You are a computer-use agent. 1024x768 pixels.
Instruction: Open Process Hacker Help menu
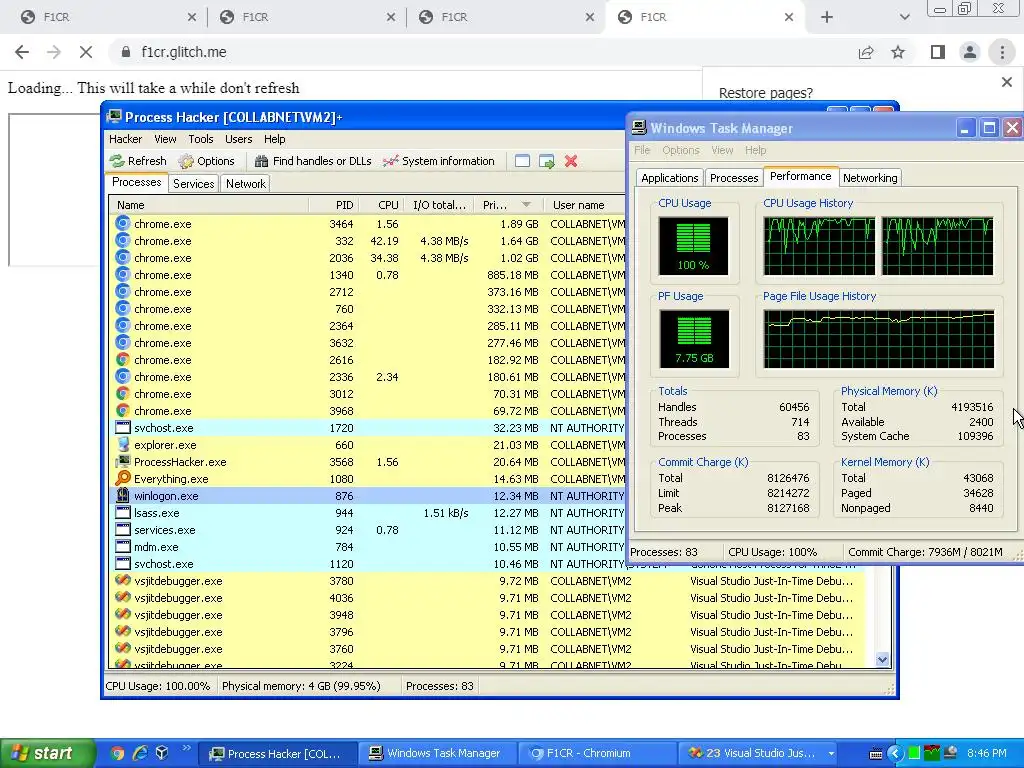coord(274,139)
